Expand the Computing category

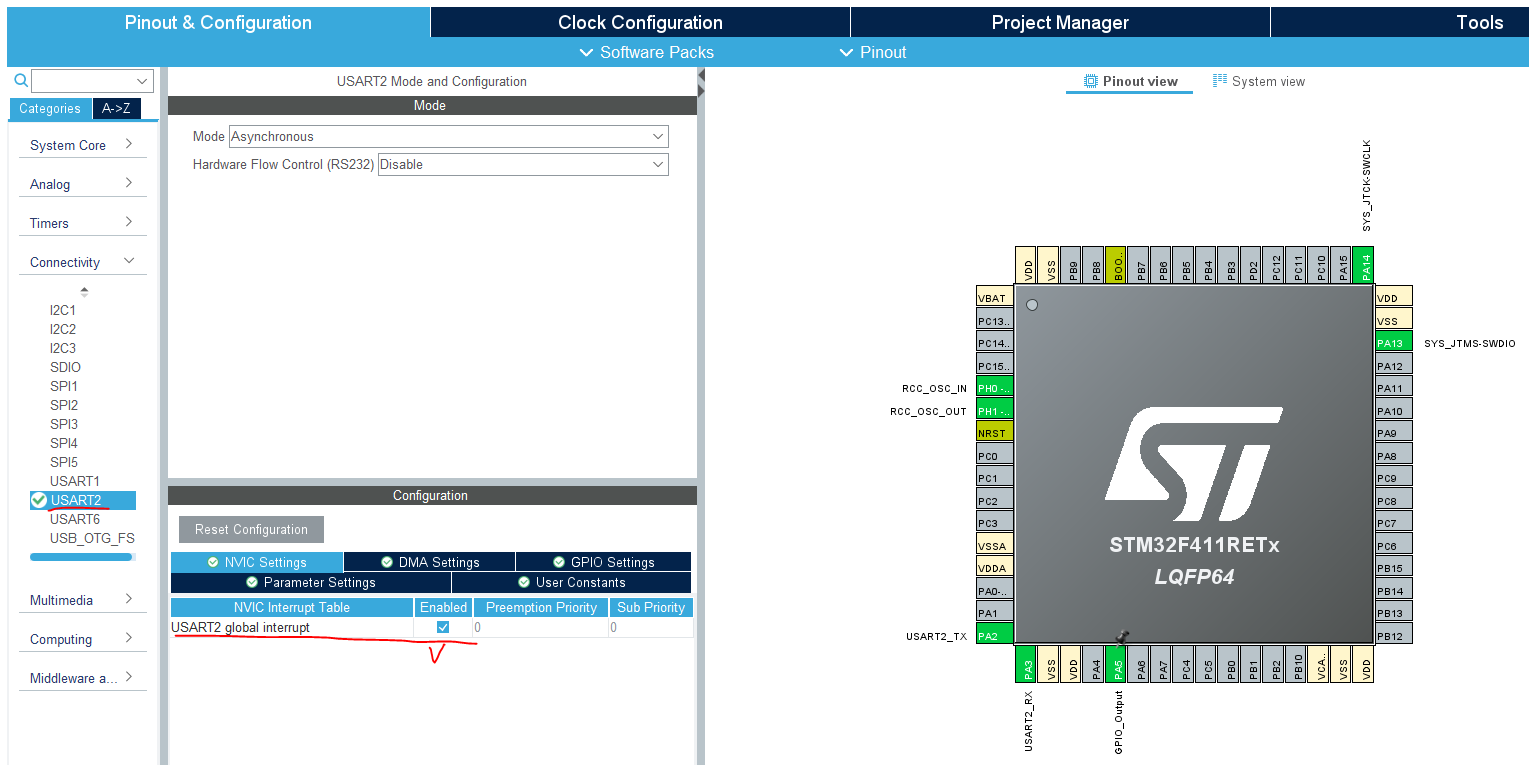(x=82, y=639)
